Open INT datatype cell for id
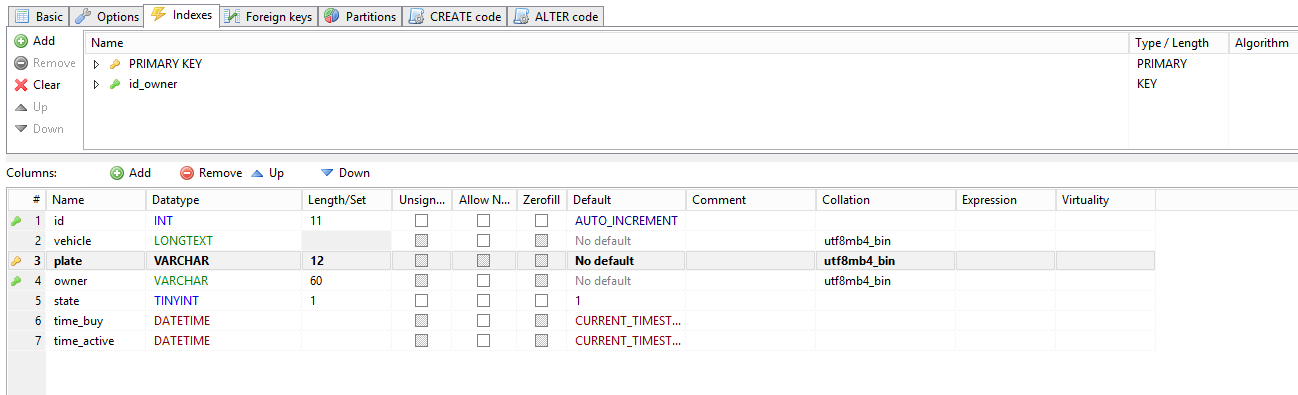 point(224,221)
